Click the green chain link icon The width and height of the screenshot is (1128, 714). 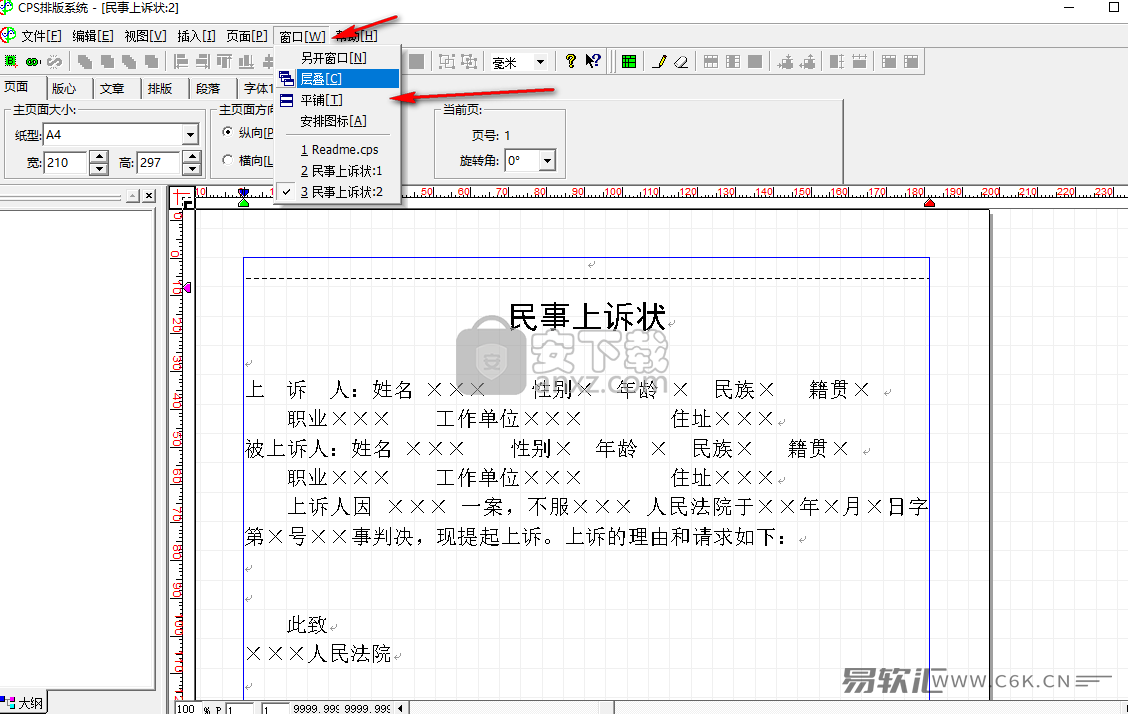32,61
